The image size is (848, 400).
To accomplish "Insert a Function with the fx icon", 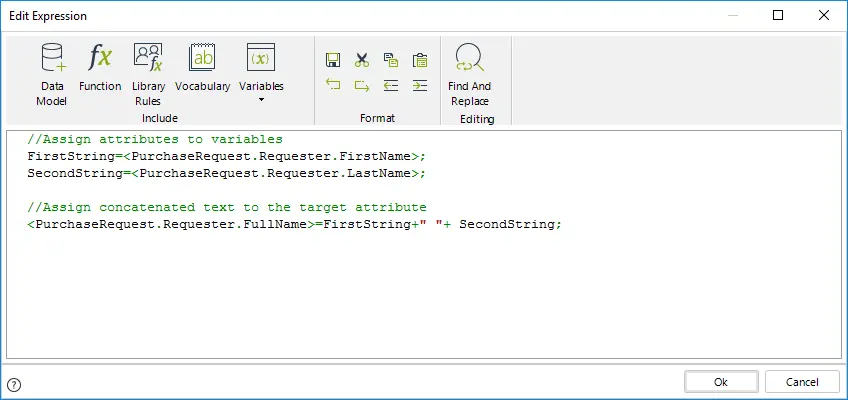I will 100,68.
